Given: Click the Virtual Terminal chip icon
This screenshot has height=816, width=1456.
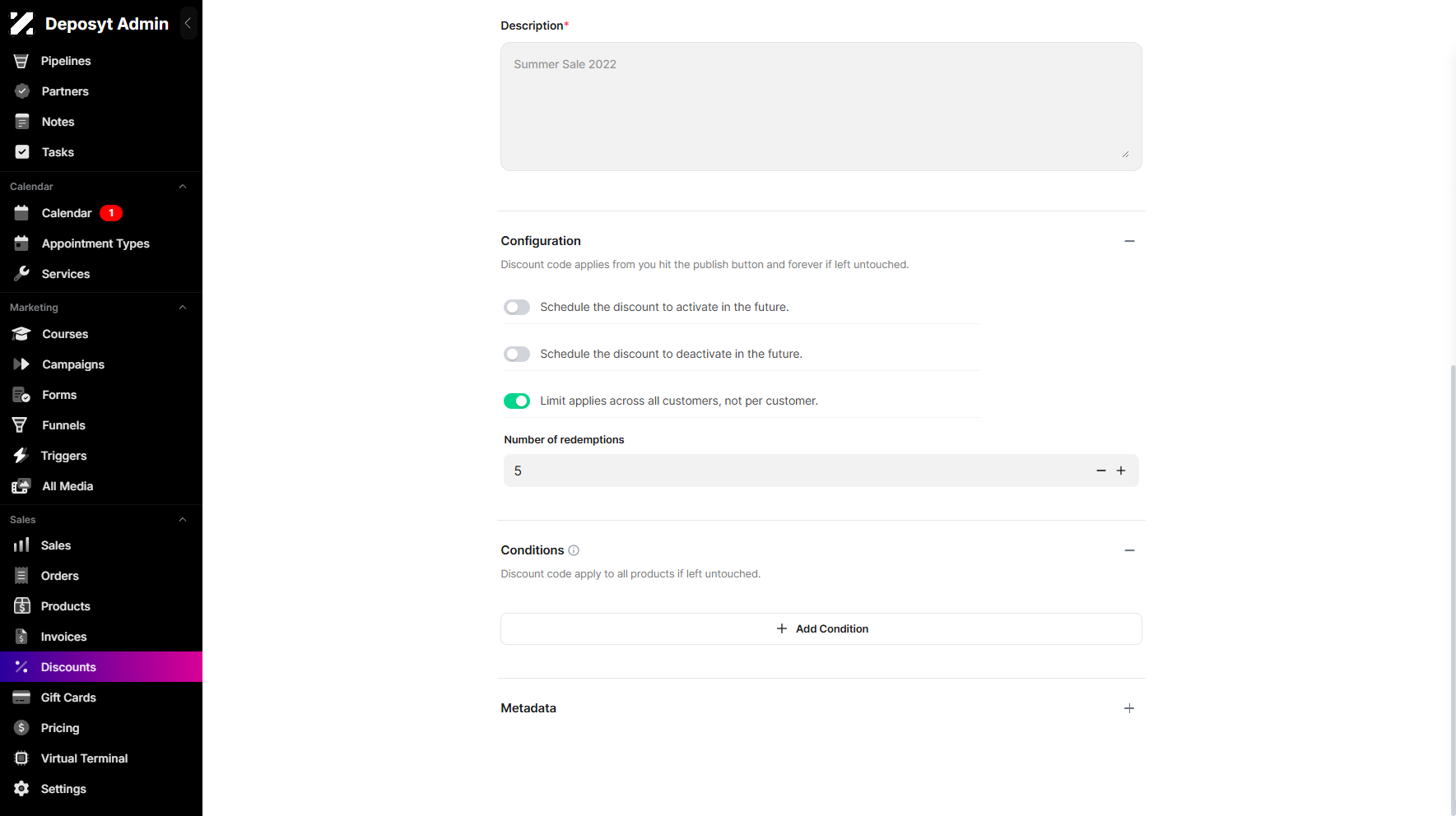Looking at the screenshot, I should (21, 758).
